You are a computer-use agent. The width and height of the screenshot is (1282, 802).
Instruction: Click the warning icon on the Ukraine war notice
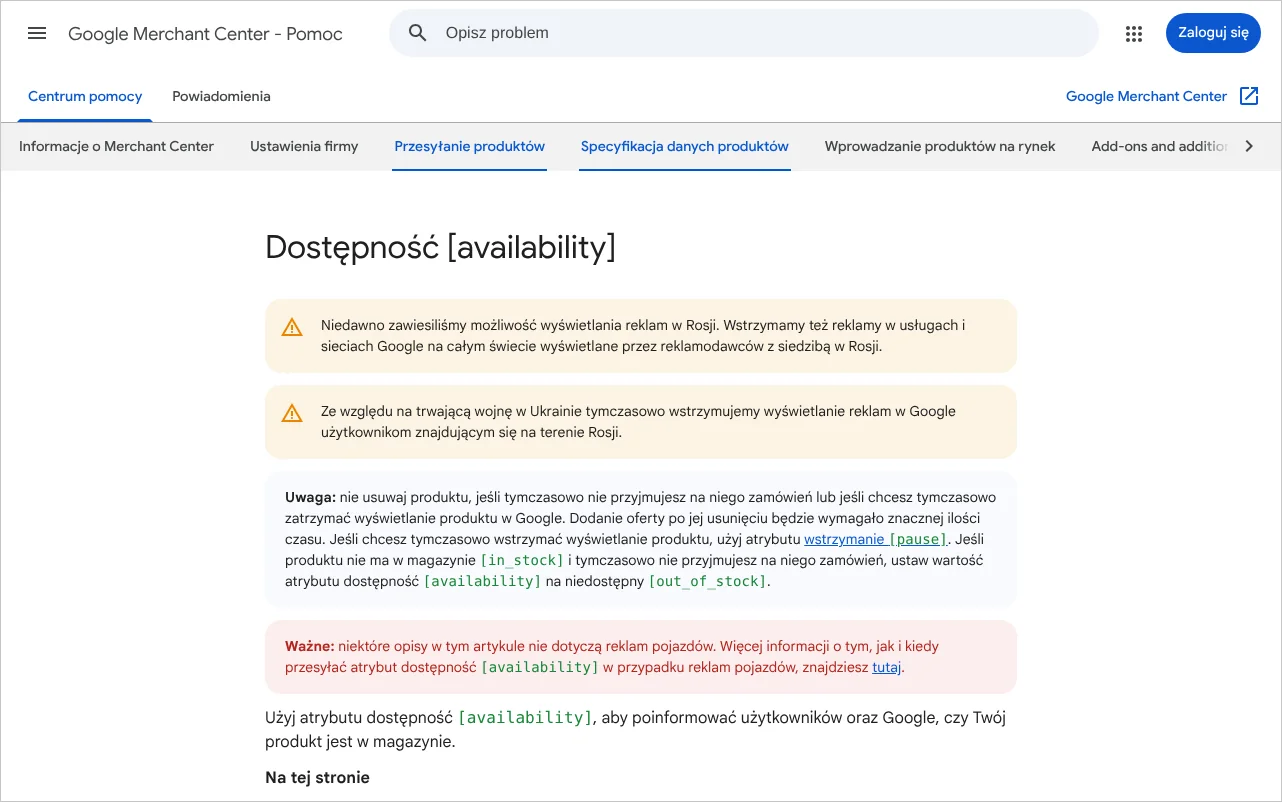point(292,413)
